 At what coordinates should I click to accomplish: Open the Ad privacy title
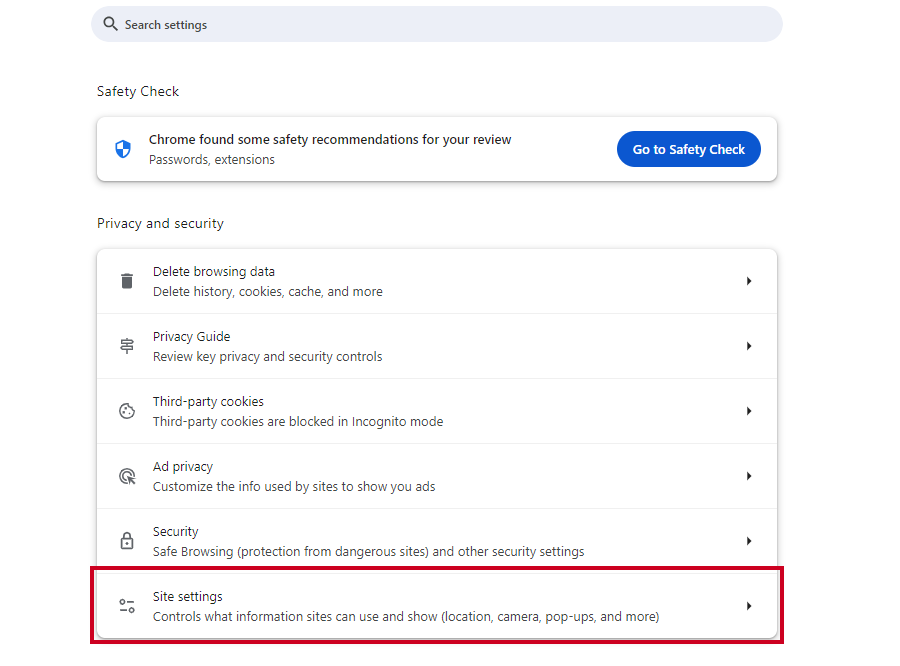(x=183, y=467)
